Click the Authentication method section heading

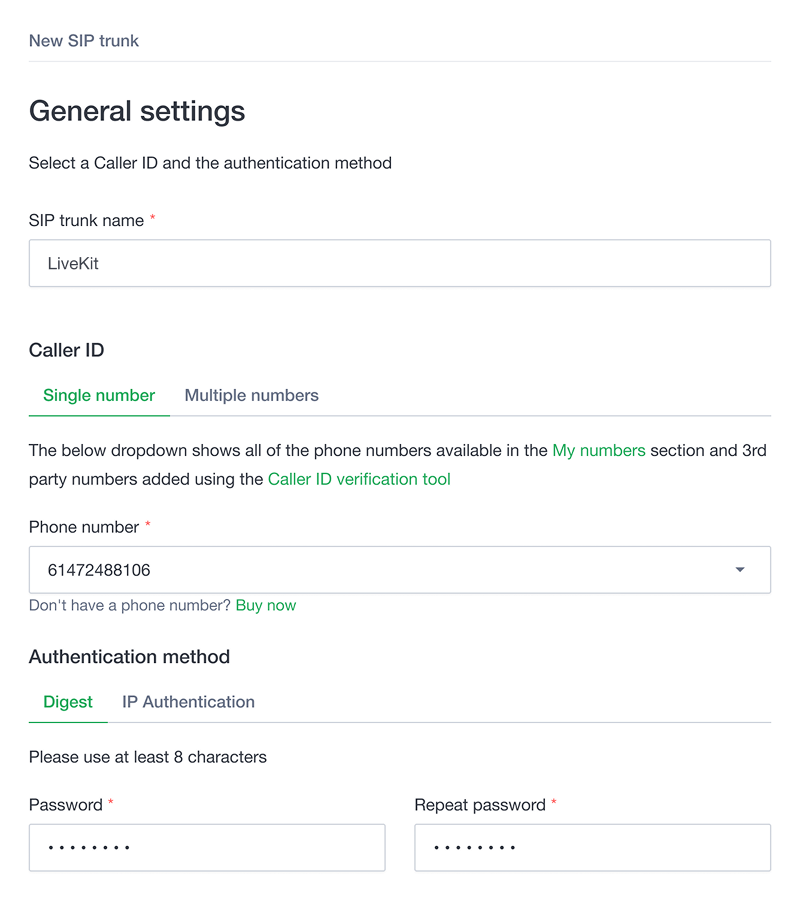[x=130, y=657]
